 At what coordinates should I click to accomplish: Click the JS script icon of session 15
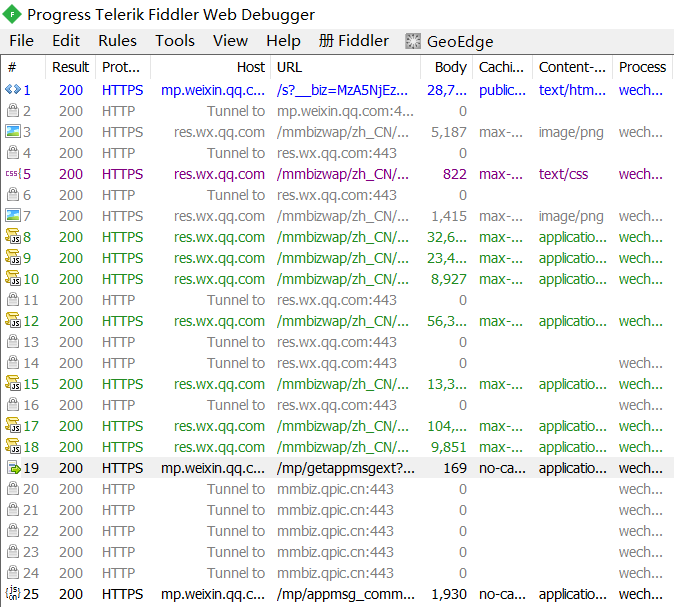(x=13, y=383)
